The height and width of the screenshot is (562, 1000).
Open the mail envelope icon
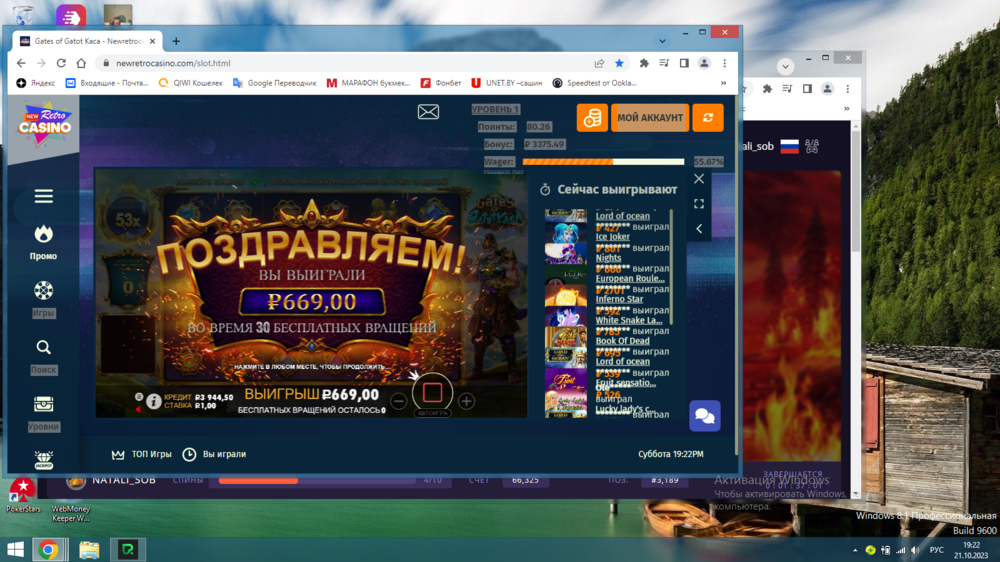(428, 112)
